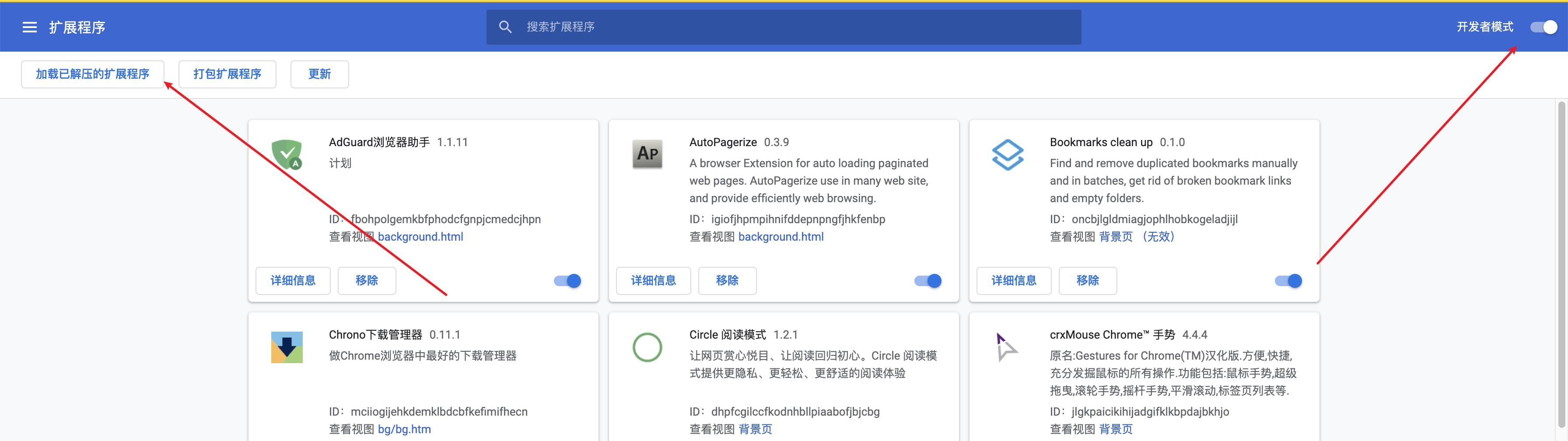Open the hamburger main menu

(30, 28)
